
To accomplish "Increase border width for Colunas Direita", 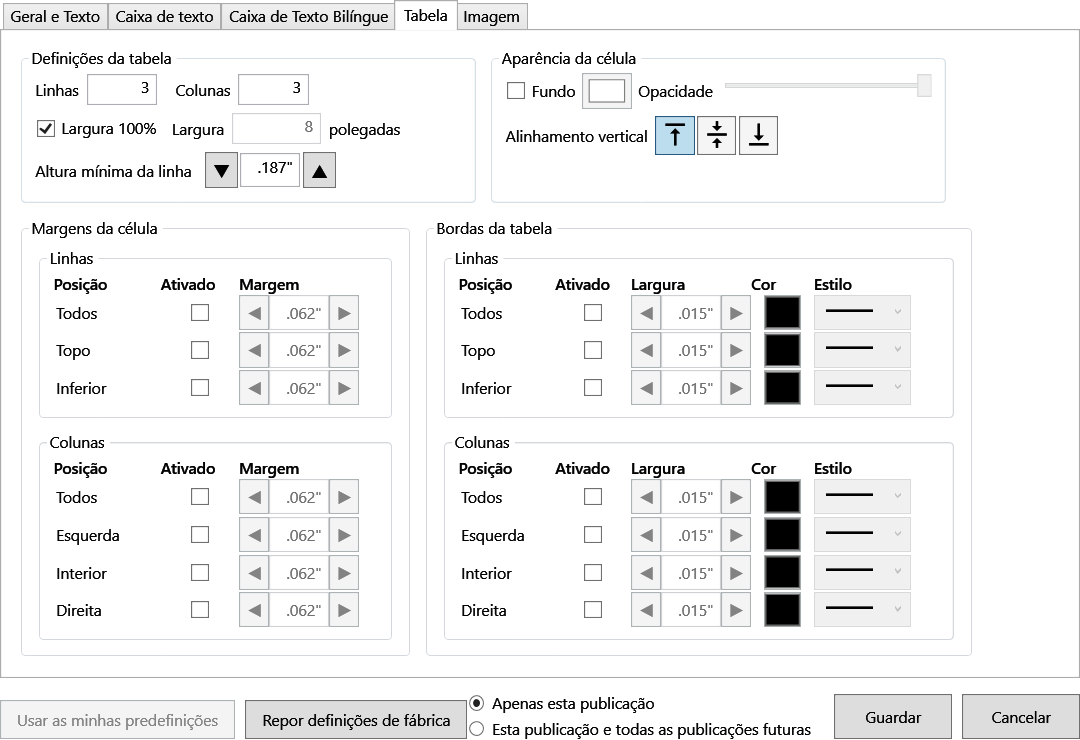I will click(x=736, y=610).
